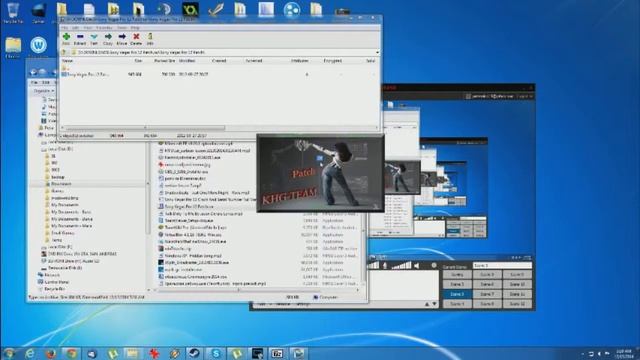Adjust the speaker volume level bars
The image size is (640, 360).
point(401,265)
